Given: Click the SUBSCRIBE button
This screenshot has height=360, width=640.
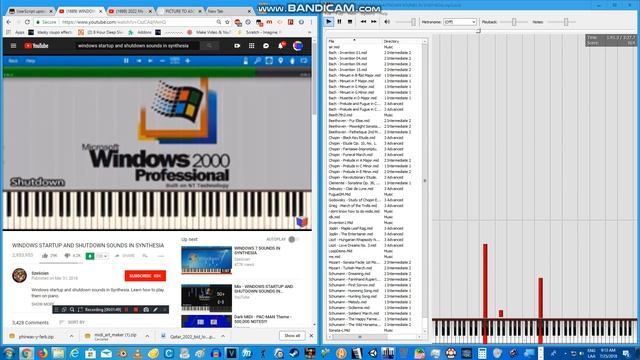Looking at the screenshot, I should coord(145,276).
